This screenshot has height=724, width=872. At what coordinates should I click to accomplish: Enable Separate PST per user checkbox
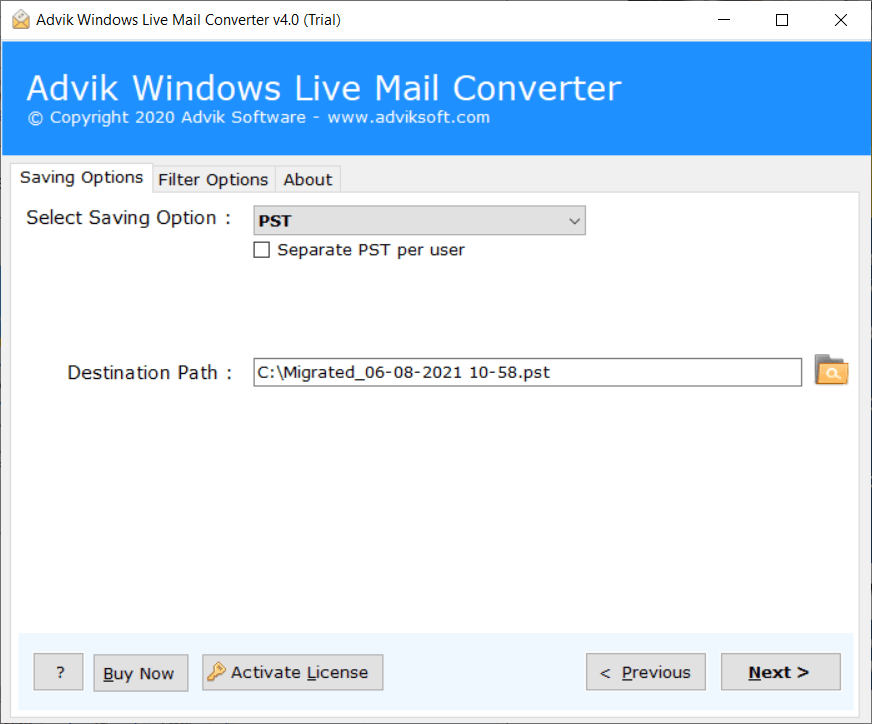point(261,250)
